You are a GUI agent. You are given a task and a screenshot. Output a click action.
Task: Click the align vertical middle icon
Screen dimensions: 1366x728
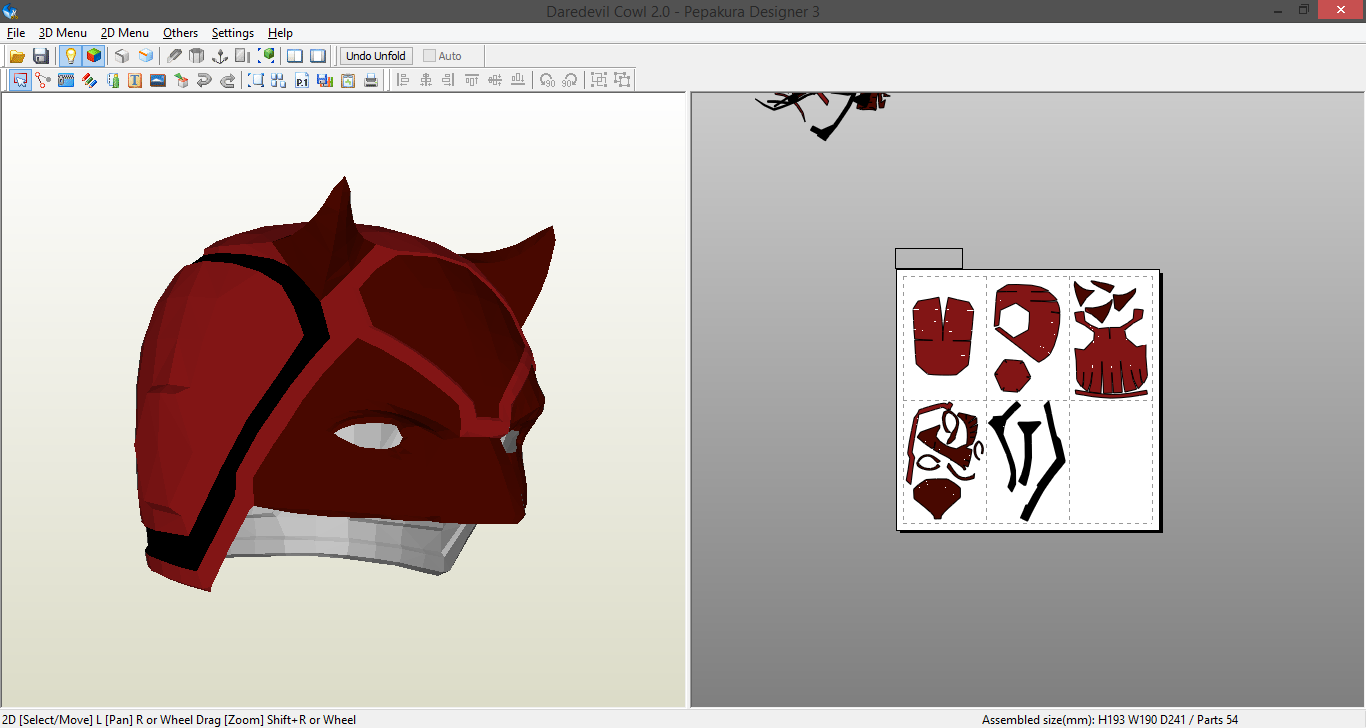pyautogui.click(x=495, y=80)
